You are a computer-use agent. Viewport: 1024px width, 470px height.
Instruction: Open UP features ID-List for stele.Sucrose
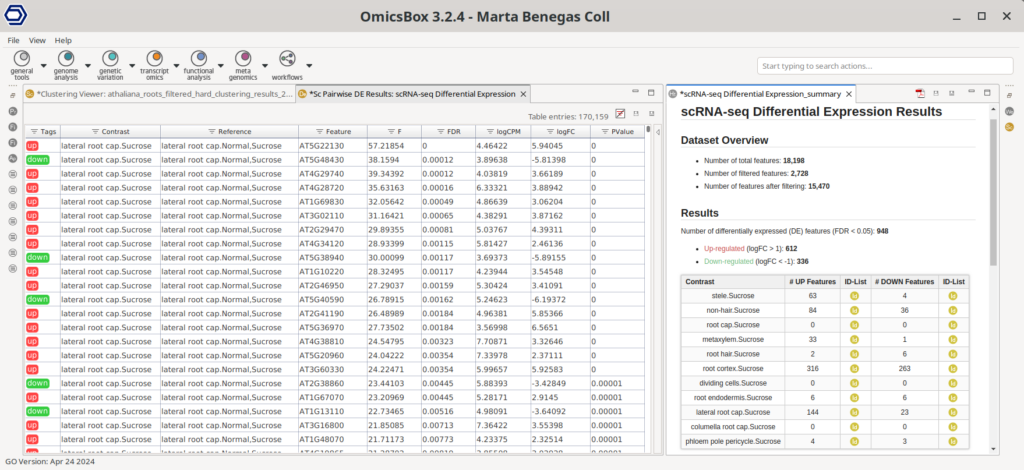[854, 296]
